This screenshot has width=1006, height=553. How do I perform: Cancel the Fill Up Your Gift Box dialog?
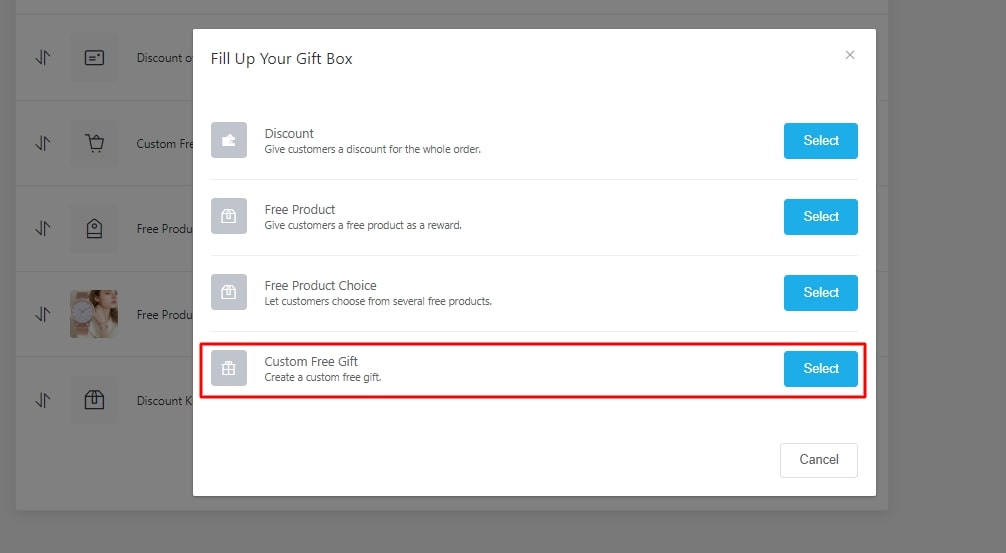point(818,460)
